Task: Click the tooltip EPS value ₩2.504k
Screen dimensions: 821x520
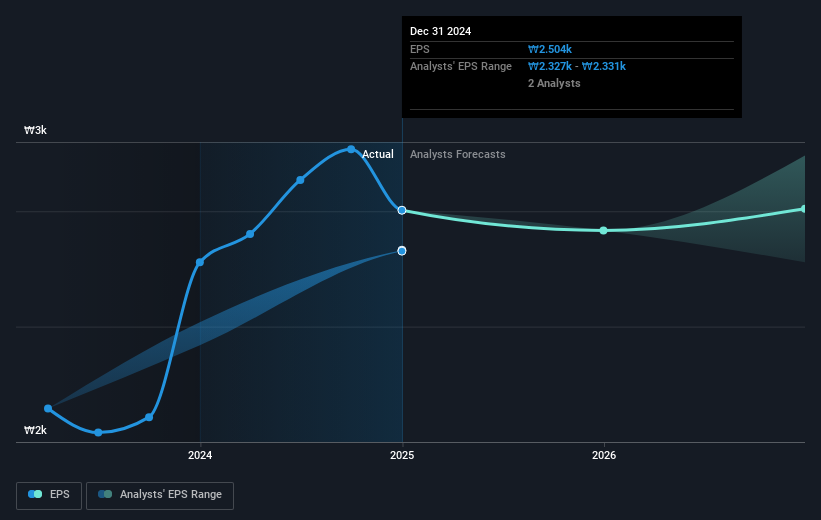Action: [550, 49]
